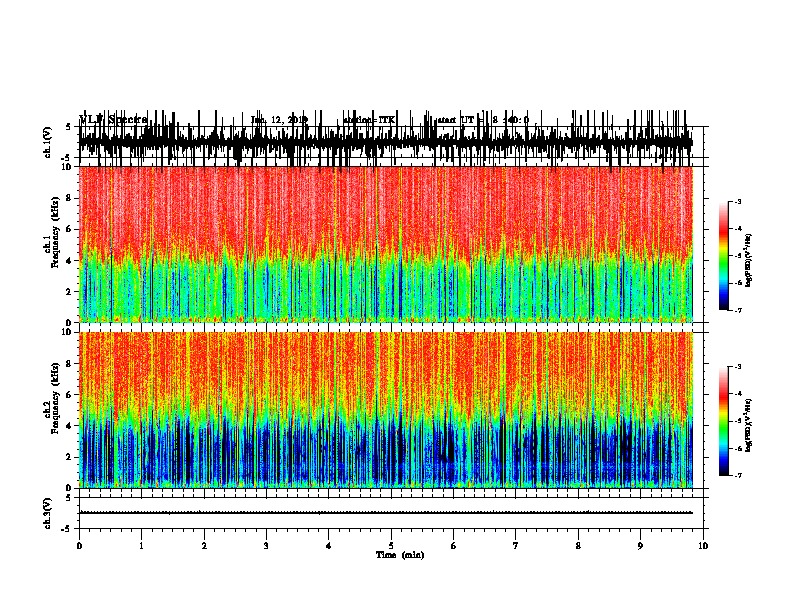Click inside the ch.2 spectrogram plot

tap(386, 410)
